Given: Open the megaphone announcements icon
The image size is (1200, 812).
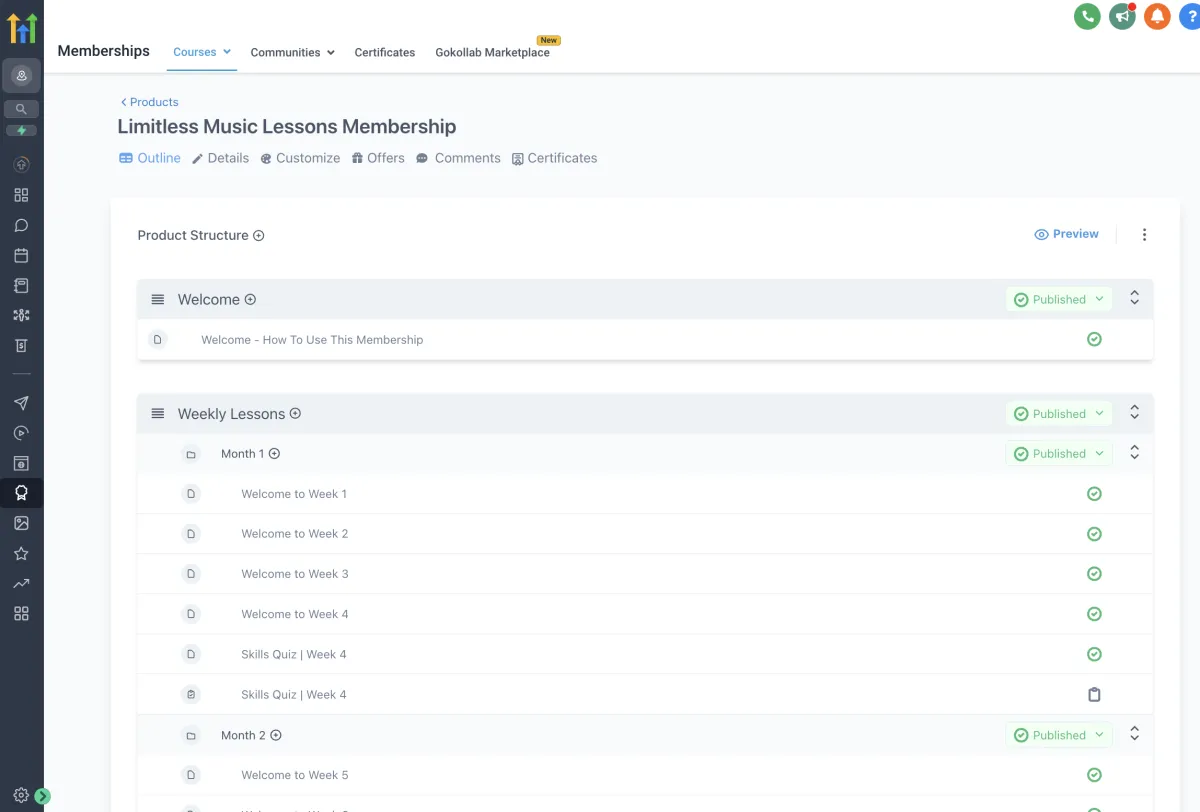Looking at the screenshot, I should point(1122,16).
